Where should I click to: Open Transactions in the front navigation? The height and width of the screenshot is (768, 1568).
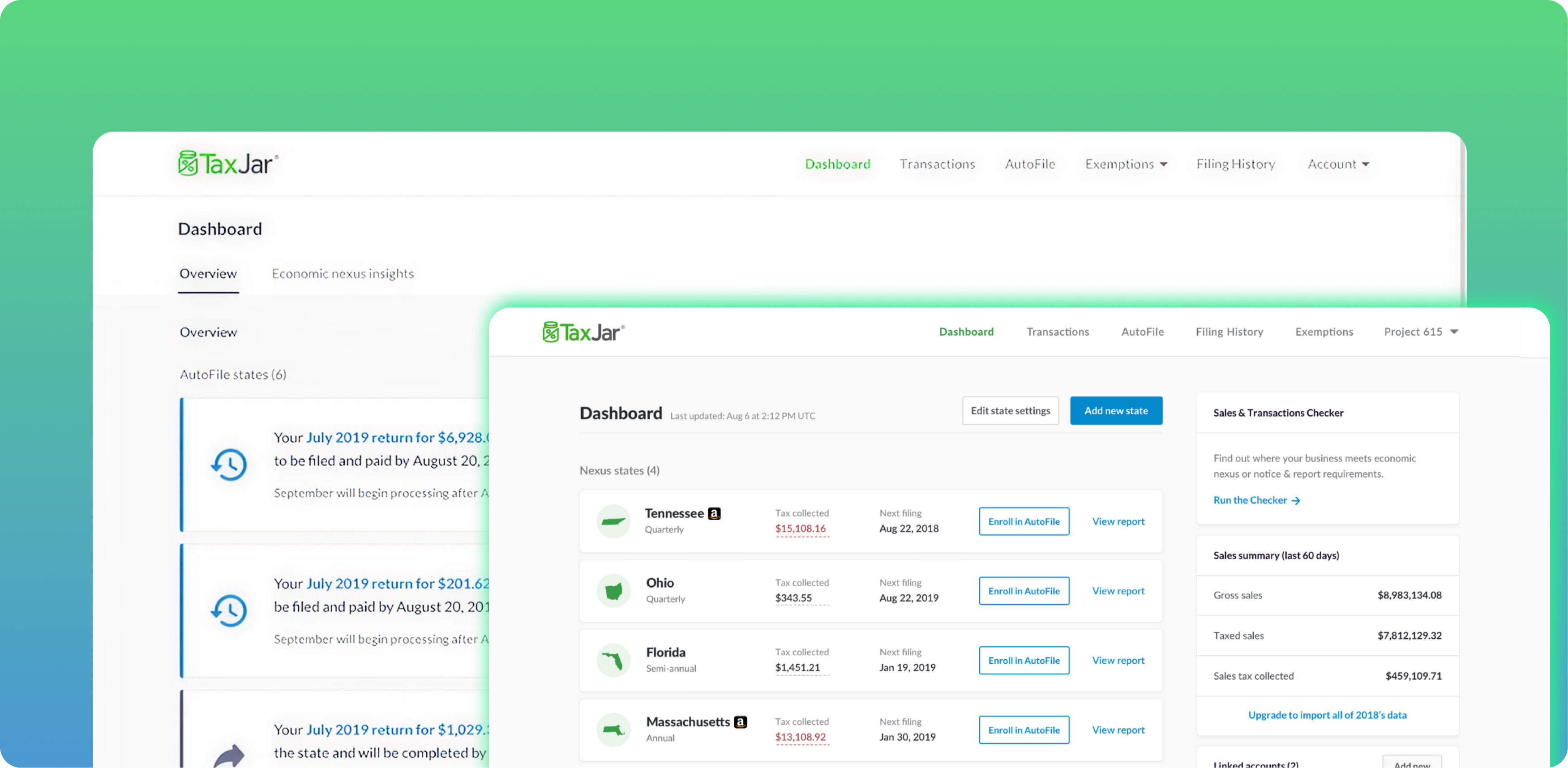(1057, 332)
